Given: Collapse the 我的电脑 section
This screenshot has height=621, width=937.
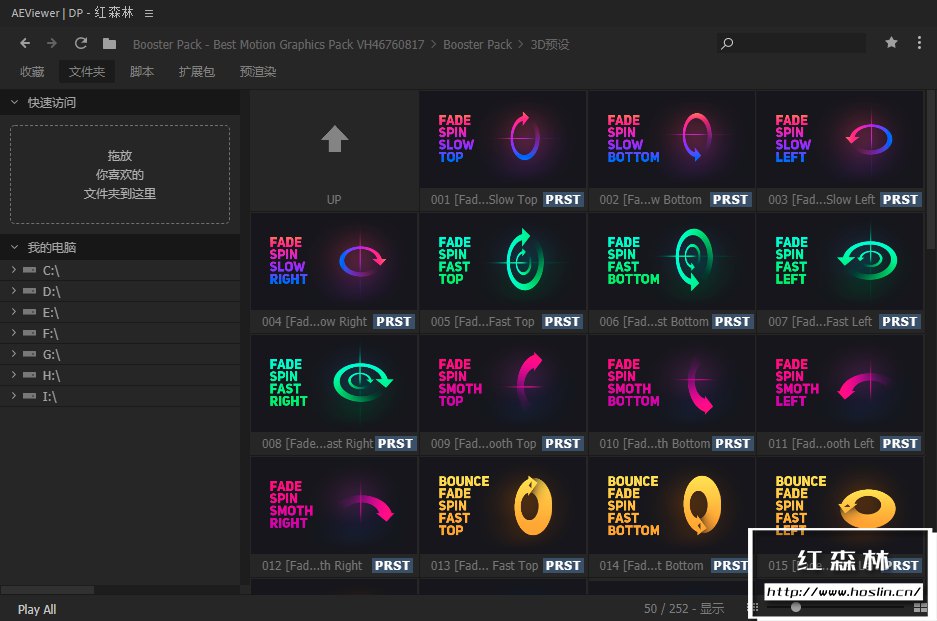Looking at the screenshot, I should tap(14, 247).
